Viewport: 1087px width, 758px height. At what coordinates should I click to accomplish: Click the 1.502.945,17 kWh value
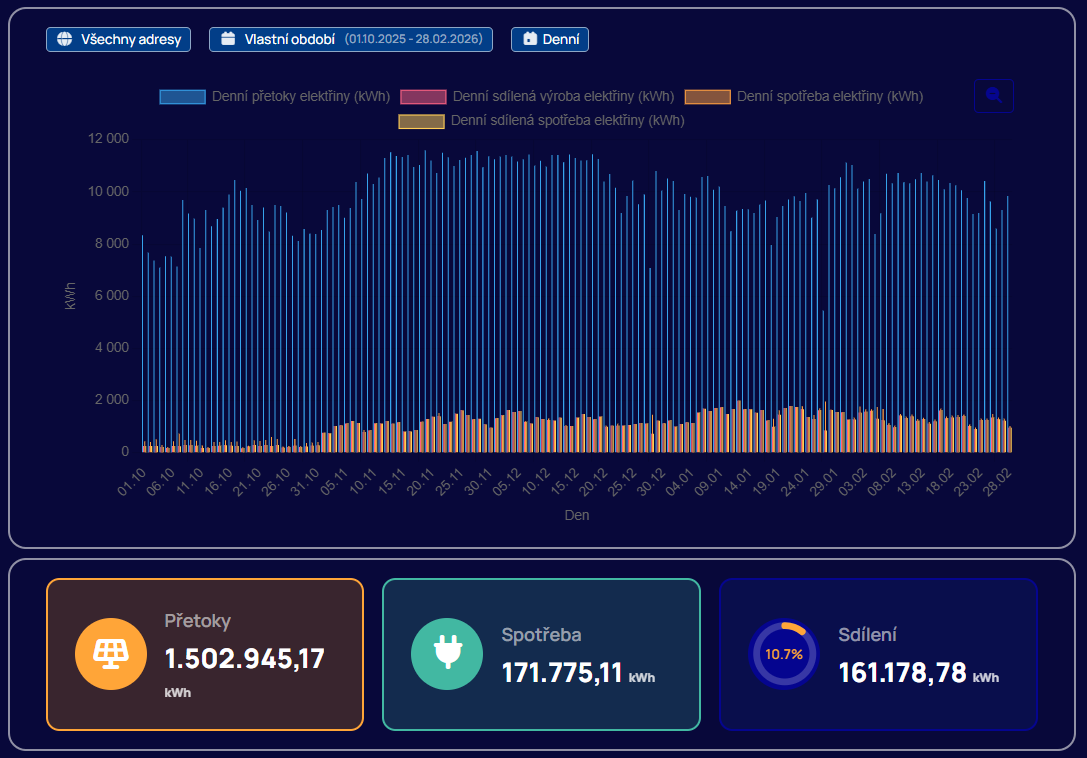point(244,658)
